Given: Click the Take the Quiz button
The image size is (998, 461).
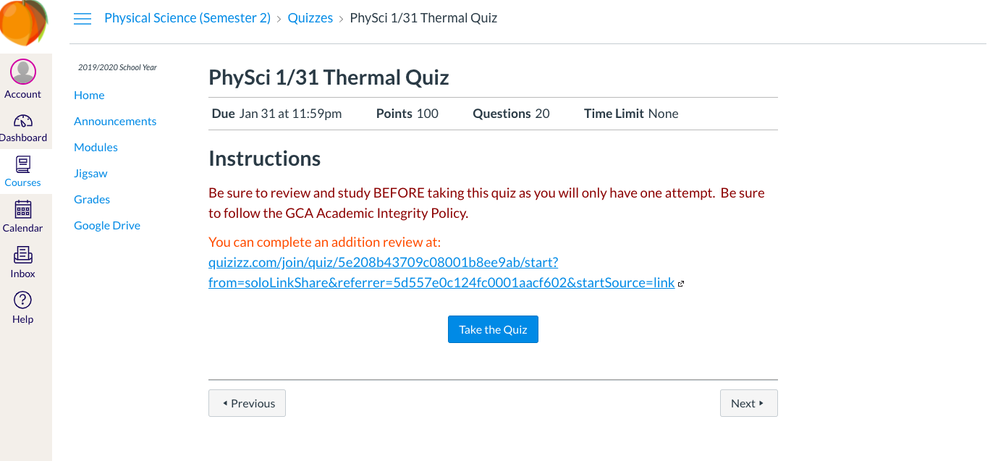Looking at the screenshot, I should pyautogui.click(x=493, y=329).
